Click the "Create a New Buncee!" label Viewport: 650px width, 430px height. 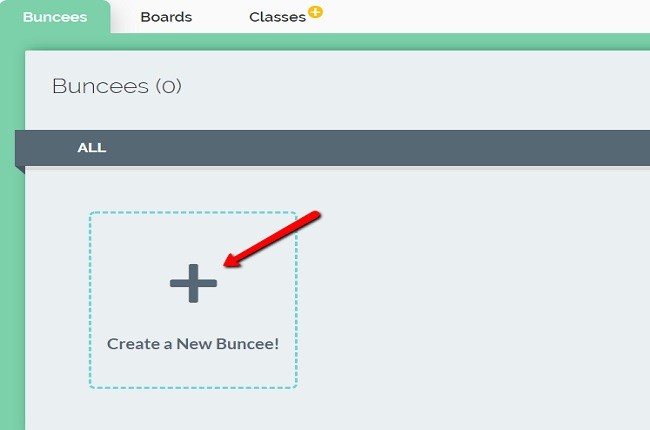(193, 343)
